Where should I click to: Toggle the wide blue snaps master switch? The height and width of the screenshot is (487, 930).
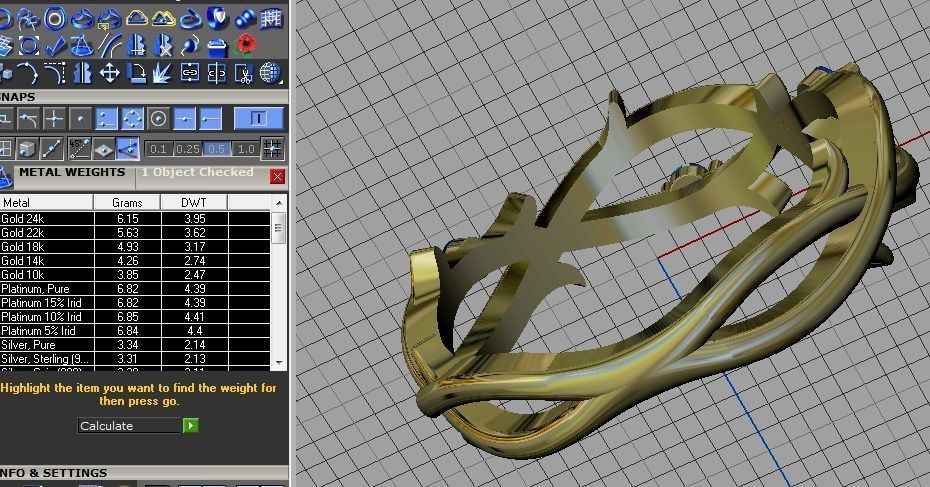coord(259,119)
